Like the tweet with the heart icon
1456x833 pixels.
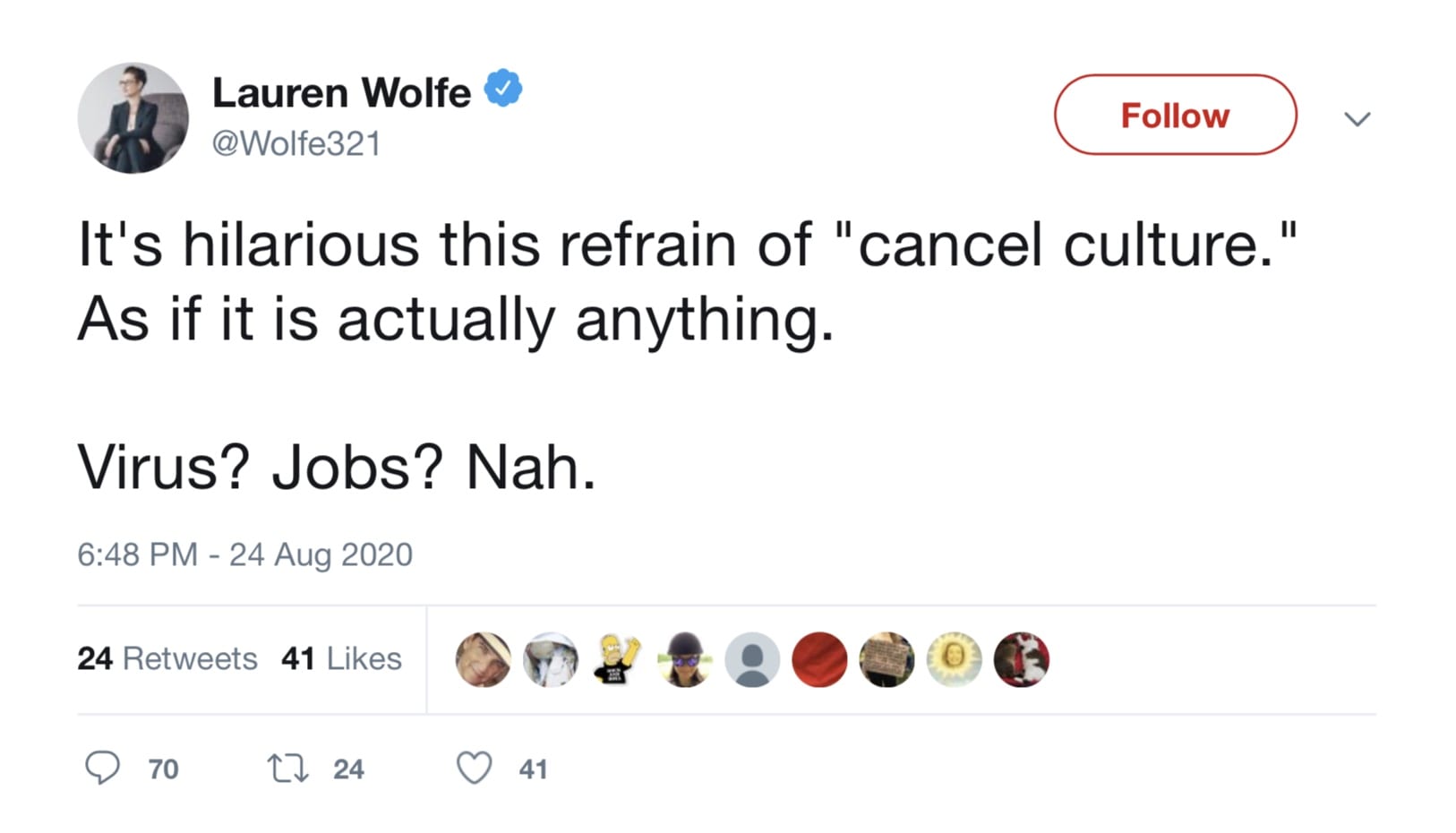[x=474, y=769]
